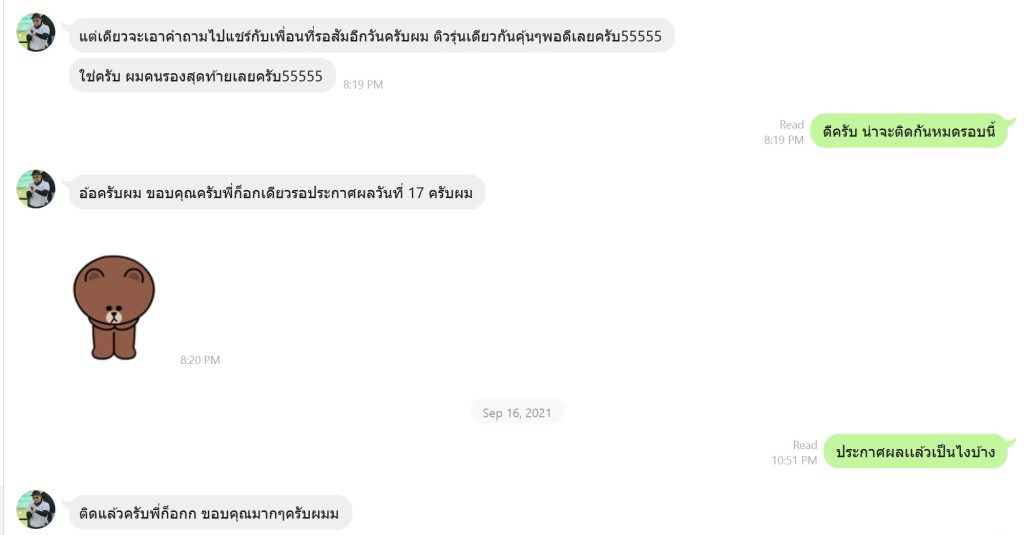Click avatar next to 'รอประกาศผลวันที่ 17' message
Screen dimensions: 1024x535
click(x=36, y=189)
